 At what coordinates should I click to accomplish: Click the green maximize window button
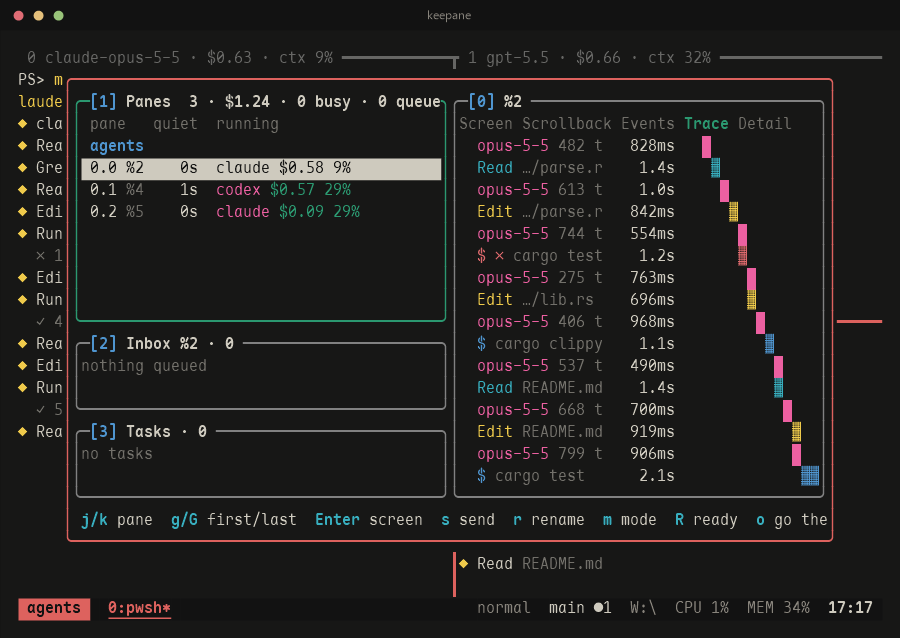click(59, 15)
